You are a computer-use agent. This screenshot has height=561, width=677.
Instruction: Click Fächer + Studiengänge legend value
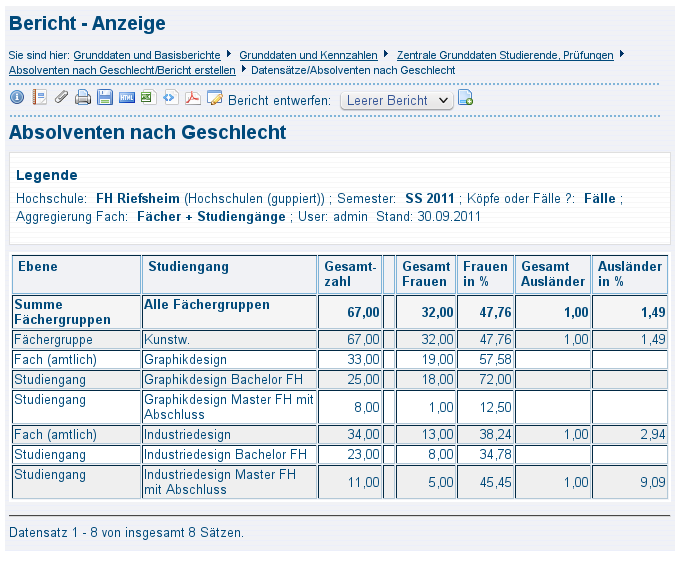pos(211,216)
